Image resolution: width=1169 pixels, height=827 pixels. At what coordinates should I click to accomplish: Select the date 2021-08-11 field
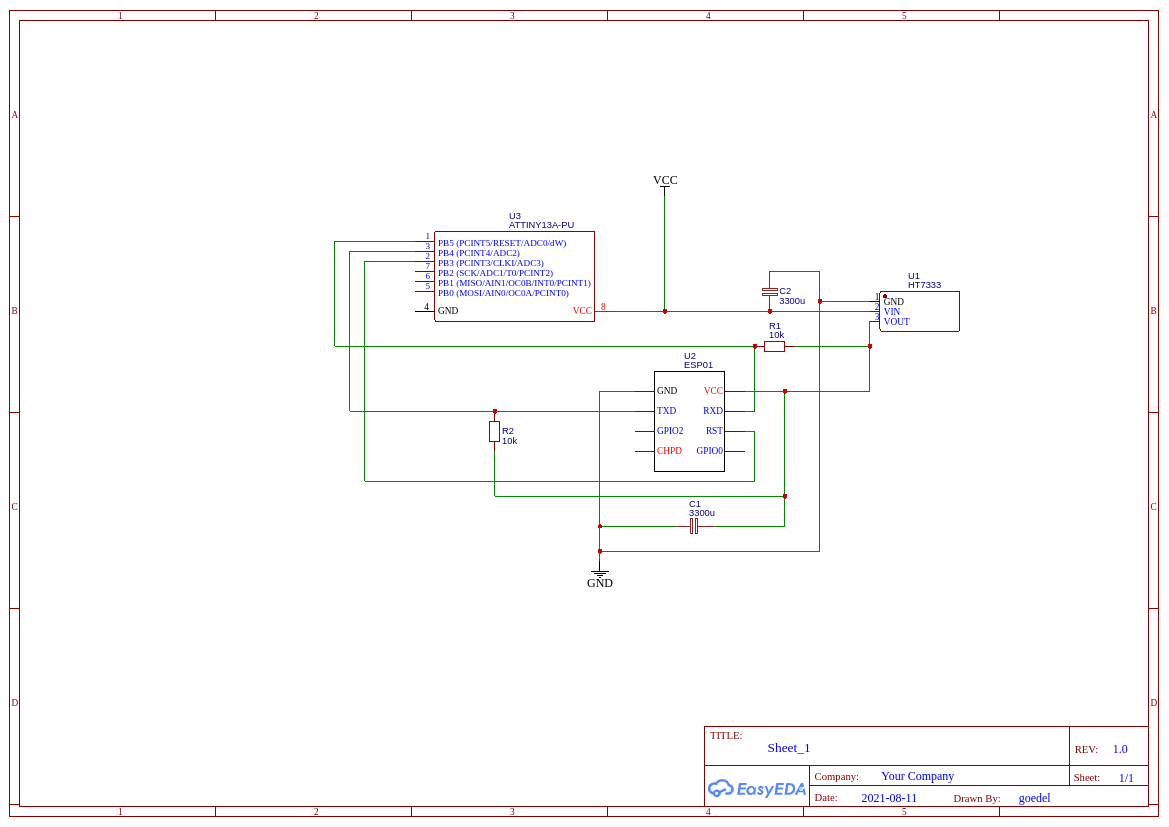[889, 798]
